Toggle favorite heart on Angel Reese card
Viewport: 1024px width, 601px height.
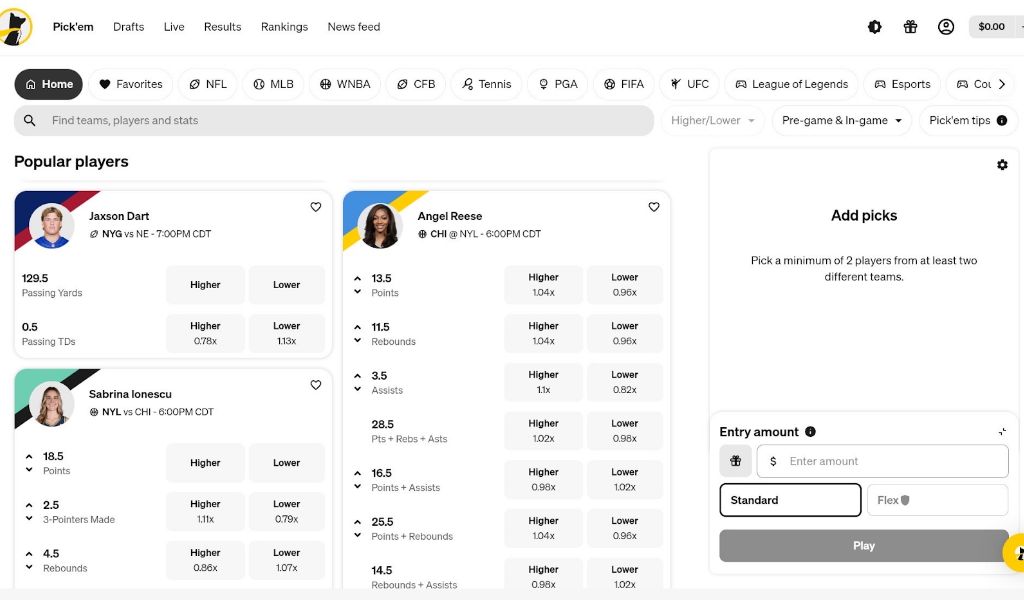pyautogui.click(x=654, y=207)
